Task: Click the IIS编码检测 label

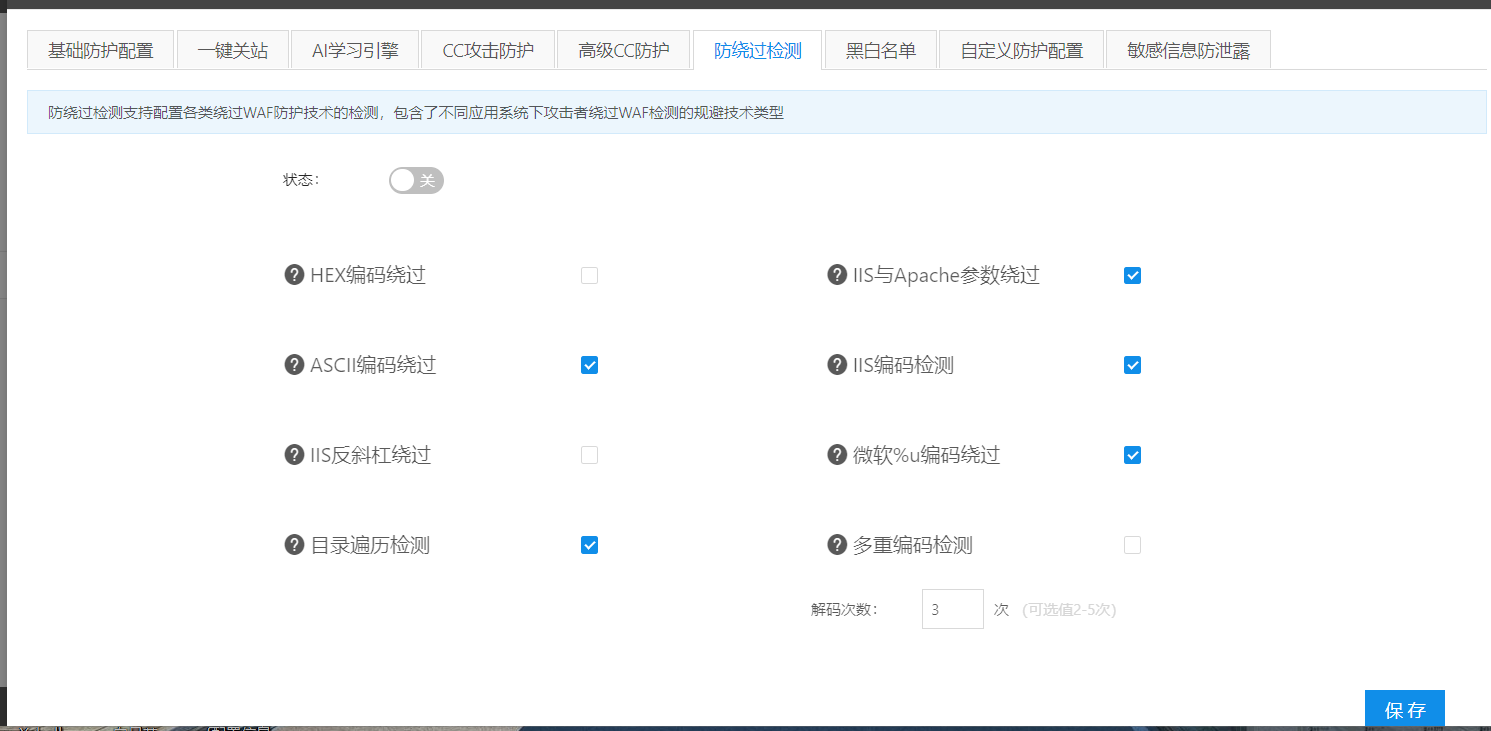Action: click(x=903, y=365)
